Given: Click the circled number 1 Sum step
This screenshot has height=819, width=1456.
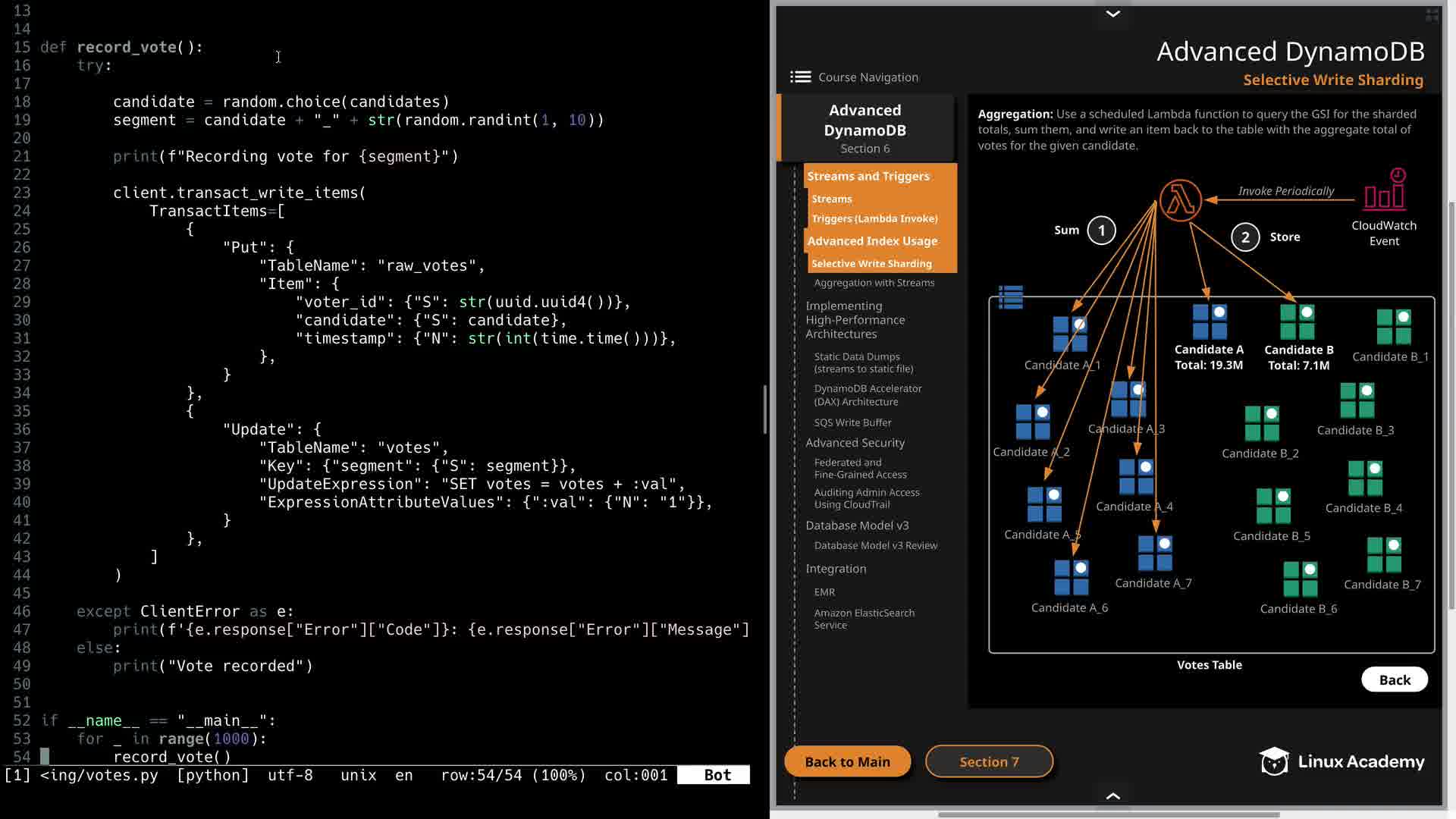Looking at the screenshot, I should (x=1101, y=231).
